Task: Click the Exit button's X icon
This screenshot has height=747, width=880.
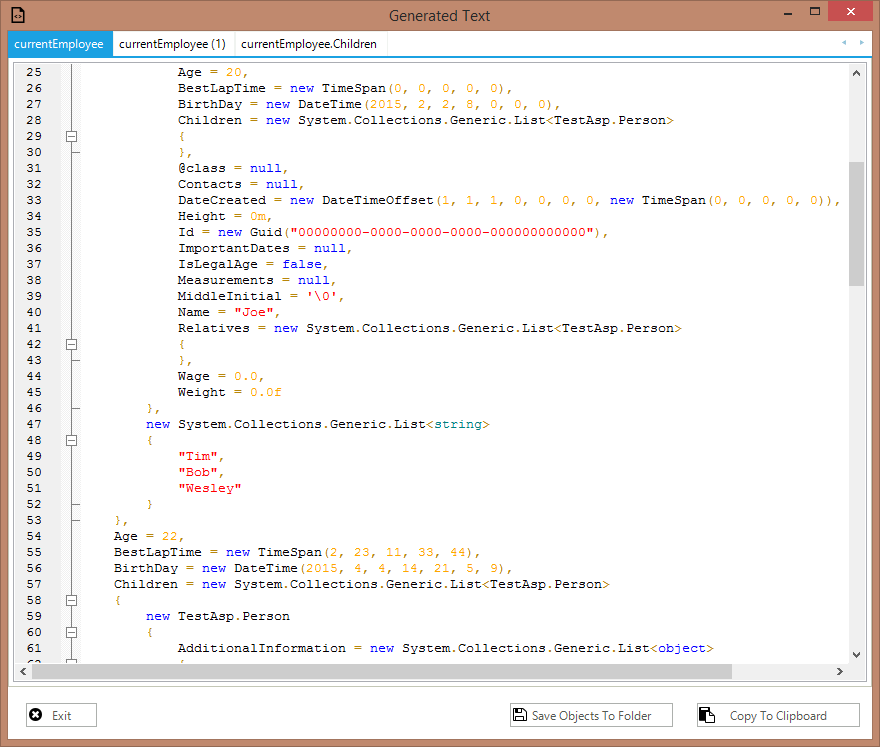Action: pos(35,714)
